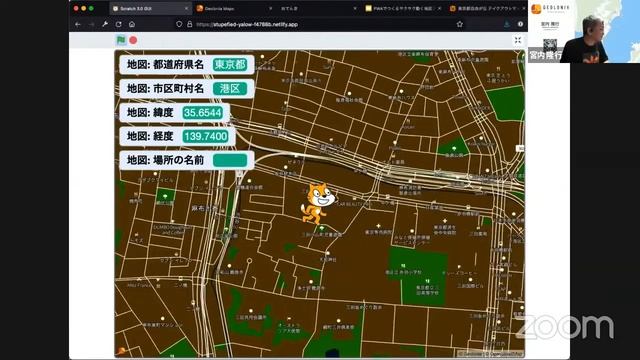
Task: Click the netlify.app URL in address bar
Action: click(247, 24)
